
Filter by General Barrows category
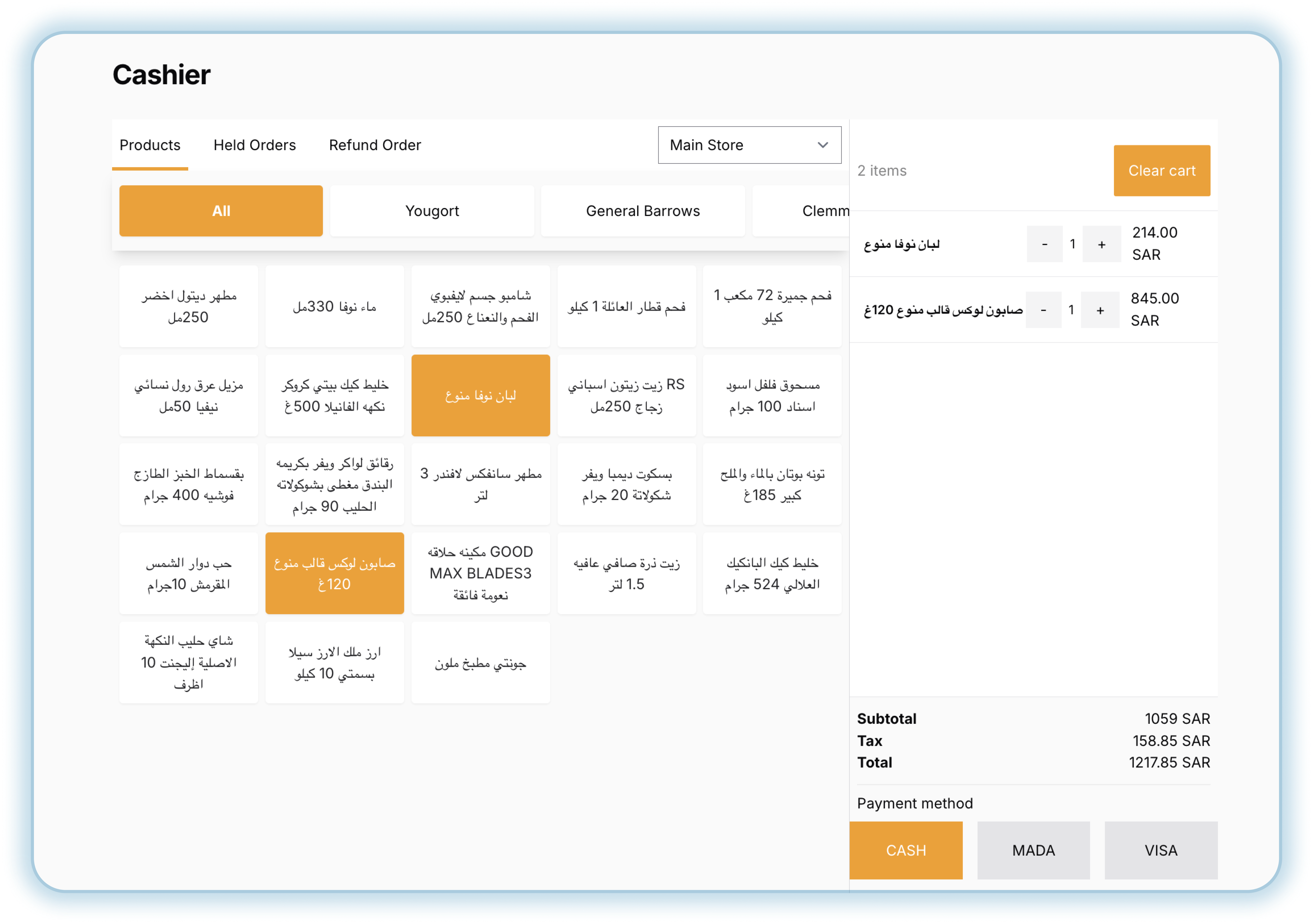tap(643, 211)
